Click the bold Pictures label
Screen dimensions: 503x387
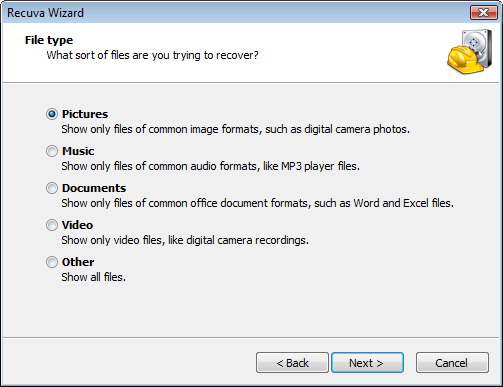pos(85,114)
